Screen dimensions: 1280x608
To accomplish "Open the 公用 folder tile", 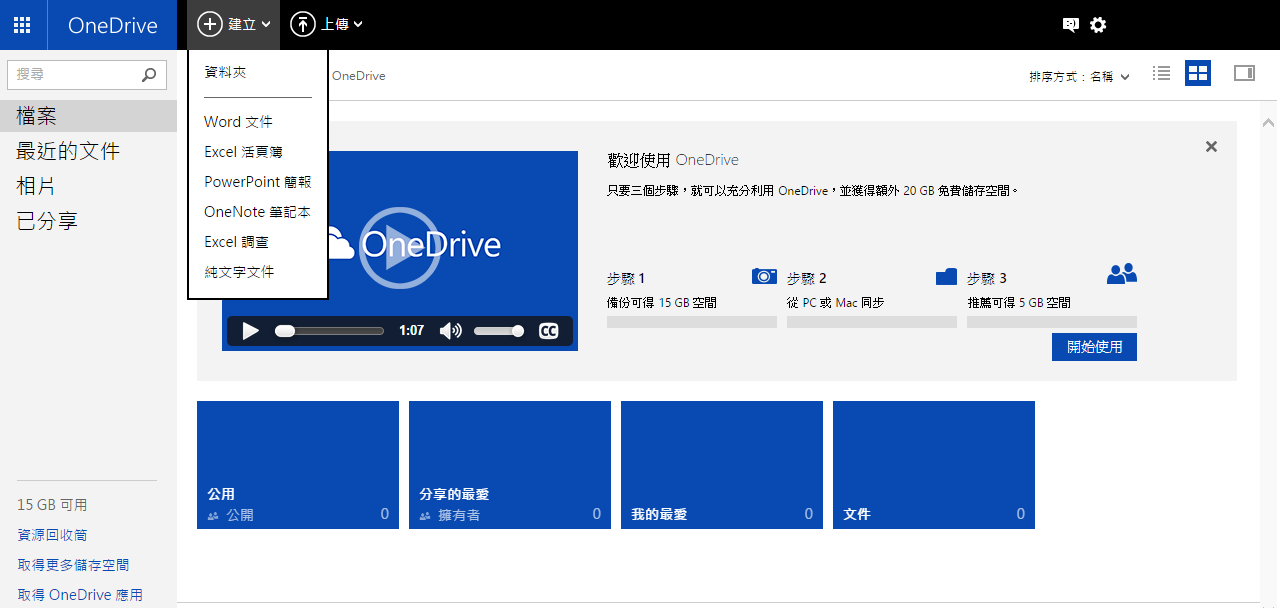I will coord(298,465).
